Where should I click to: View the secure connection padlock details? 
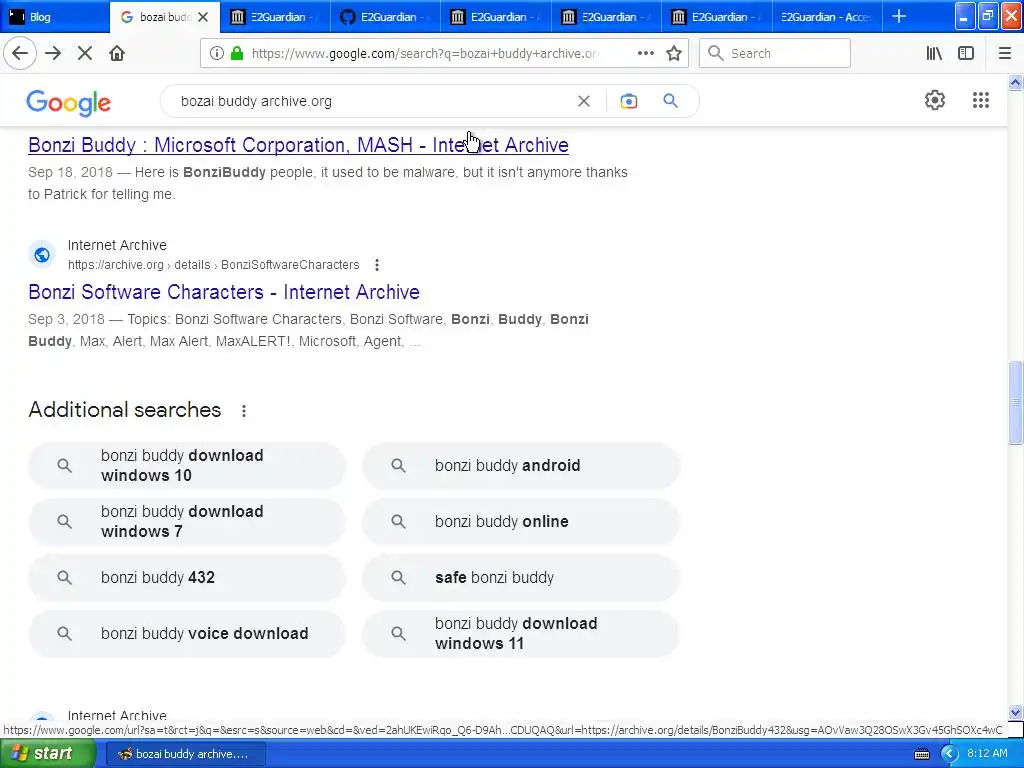pyautogui.click(x=237, y=53)
